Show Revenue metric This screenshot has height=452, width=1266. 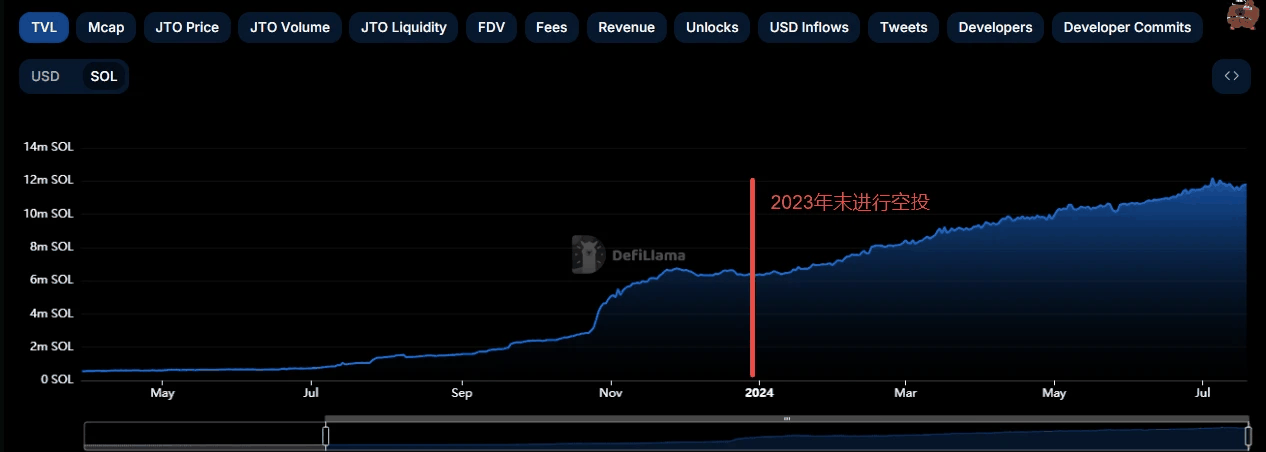click(x=626, y=27)
